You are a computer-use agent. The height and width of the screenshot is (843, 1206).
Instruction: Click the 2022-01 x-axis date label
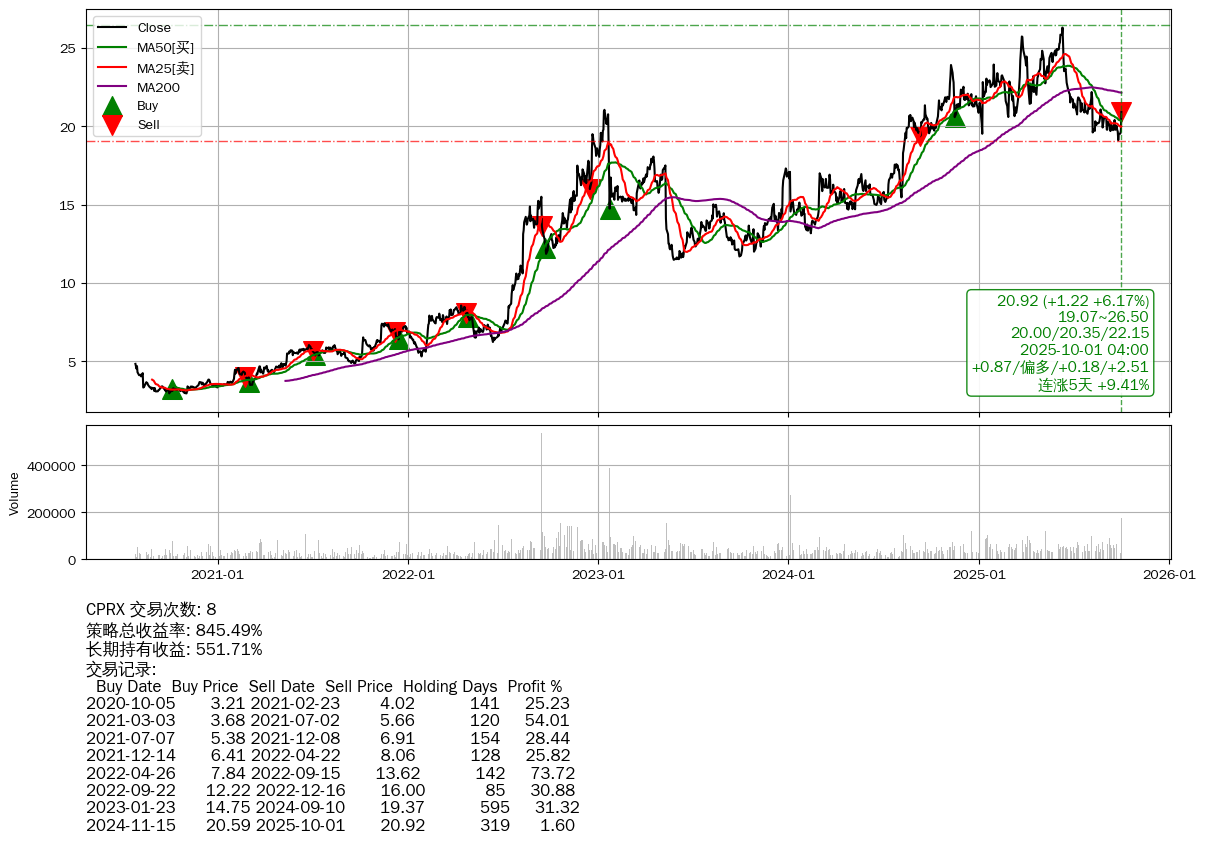pos(408,575)
